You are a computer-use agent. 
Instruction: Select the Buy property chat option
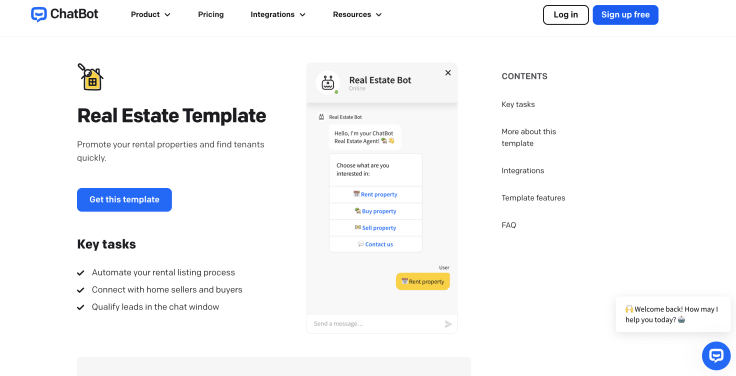pyautogui.click(x=376, y=211)
